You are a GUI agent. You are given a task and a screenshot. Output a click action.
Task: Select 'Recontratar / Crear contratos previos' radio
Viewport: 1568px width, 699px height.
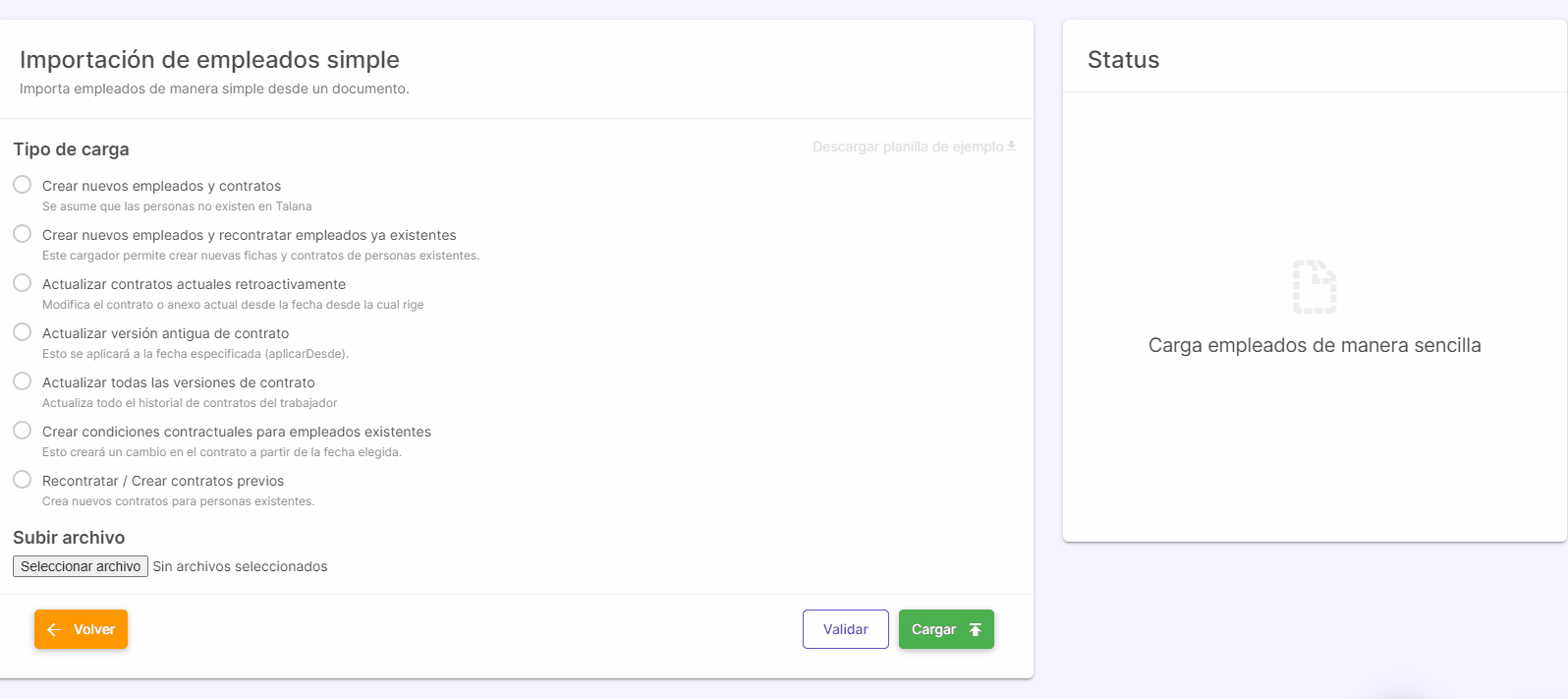tap(23, 480)
